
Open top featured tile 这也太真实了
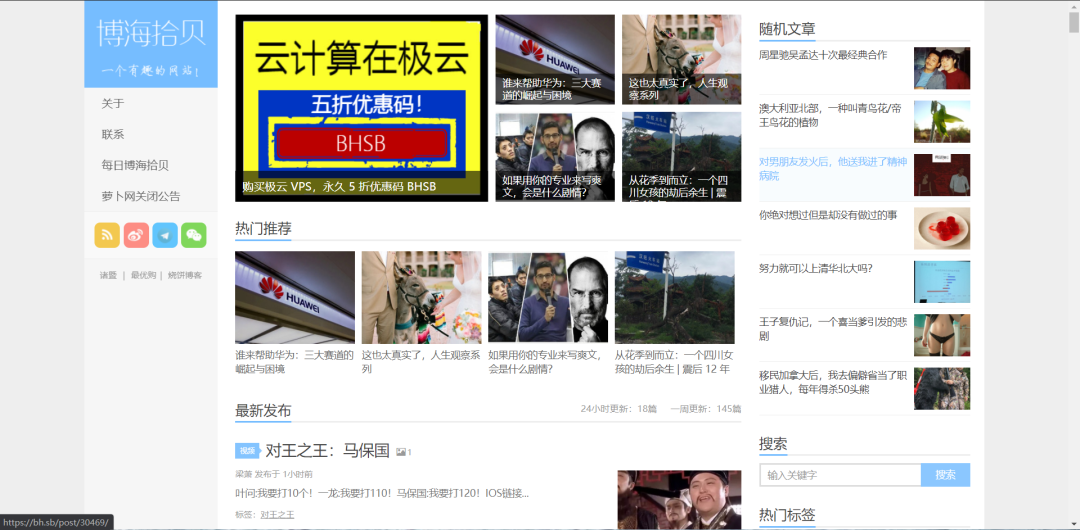coord(681,59)
